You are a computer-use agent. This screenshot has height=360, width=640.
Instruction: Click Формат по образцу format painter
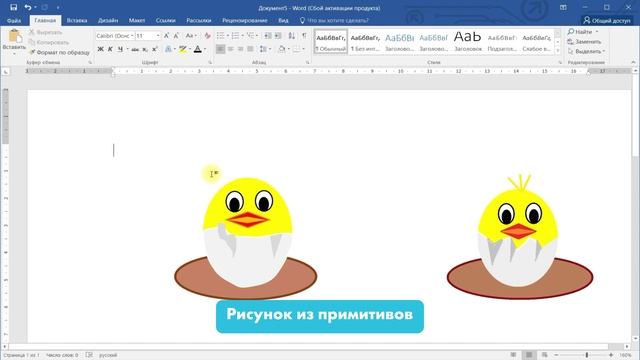(x=60, y=52)
